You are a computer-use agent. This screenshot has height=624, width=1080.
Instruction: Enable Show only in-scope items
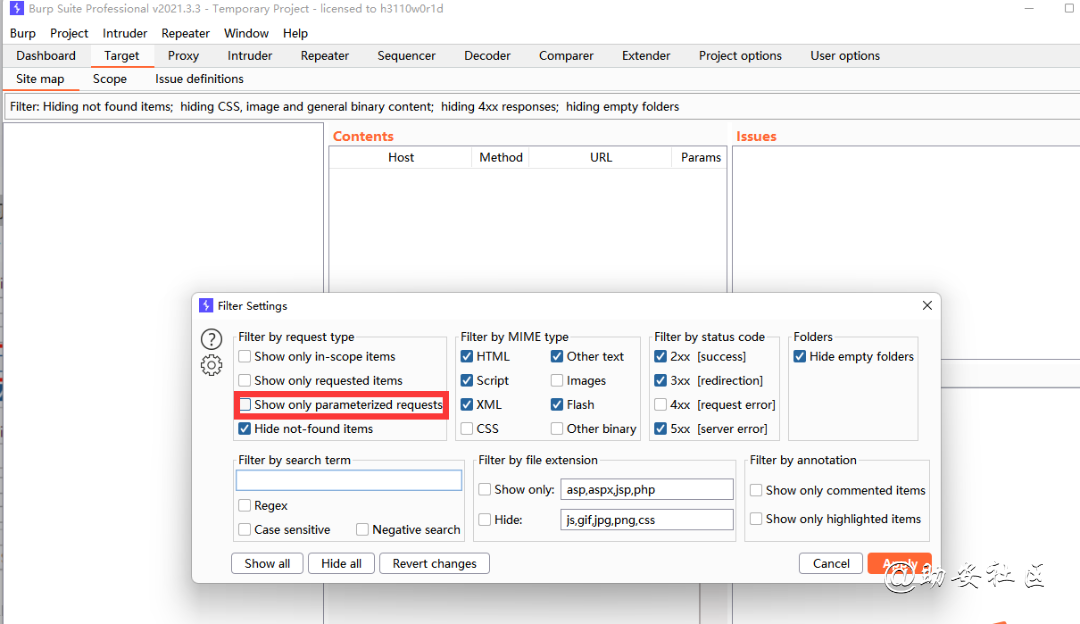[x=245, y=356]
